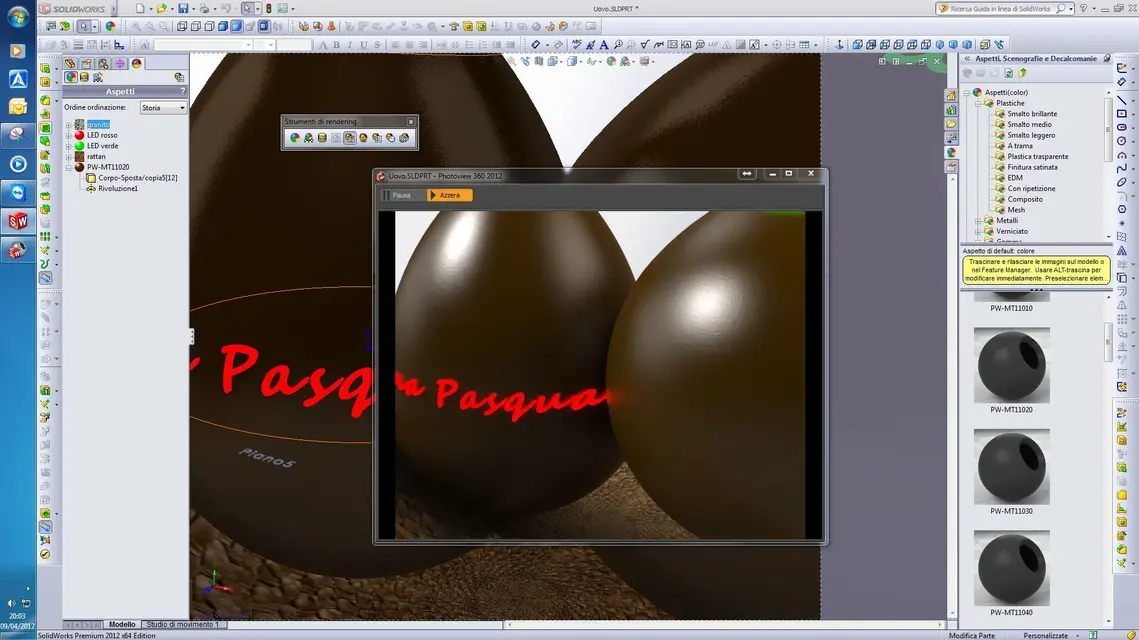Click the Save floppy disk icon

coord(183,9)
